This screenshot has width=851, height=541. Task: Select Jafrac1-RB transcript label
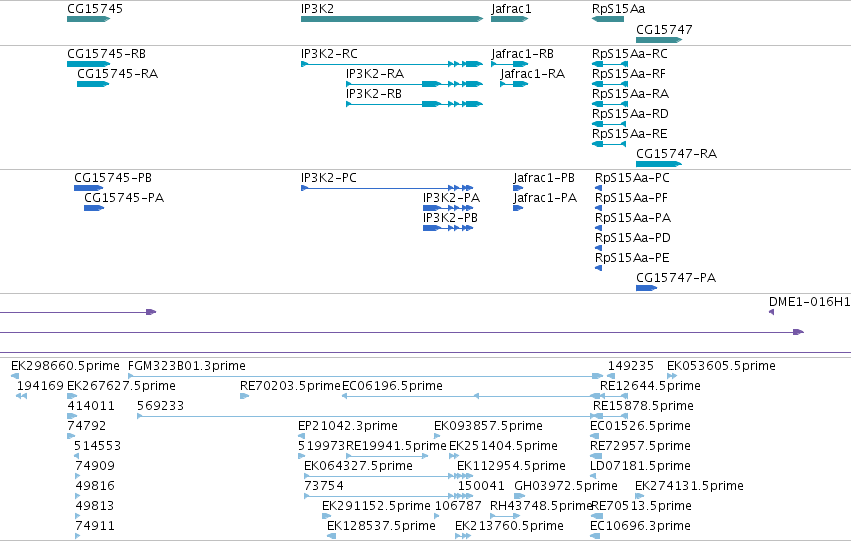(x=523, y=54)
